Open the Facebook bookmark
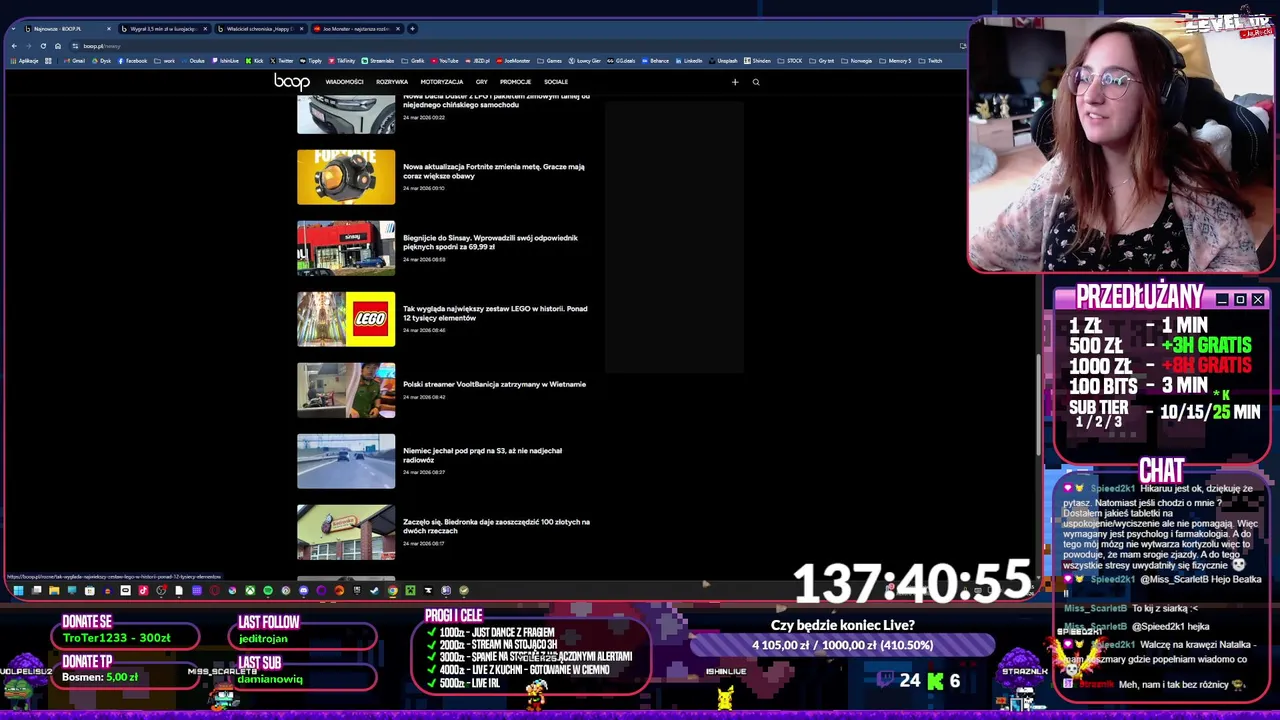This screenshot has width=1280, height=720. pos(132,61)
